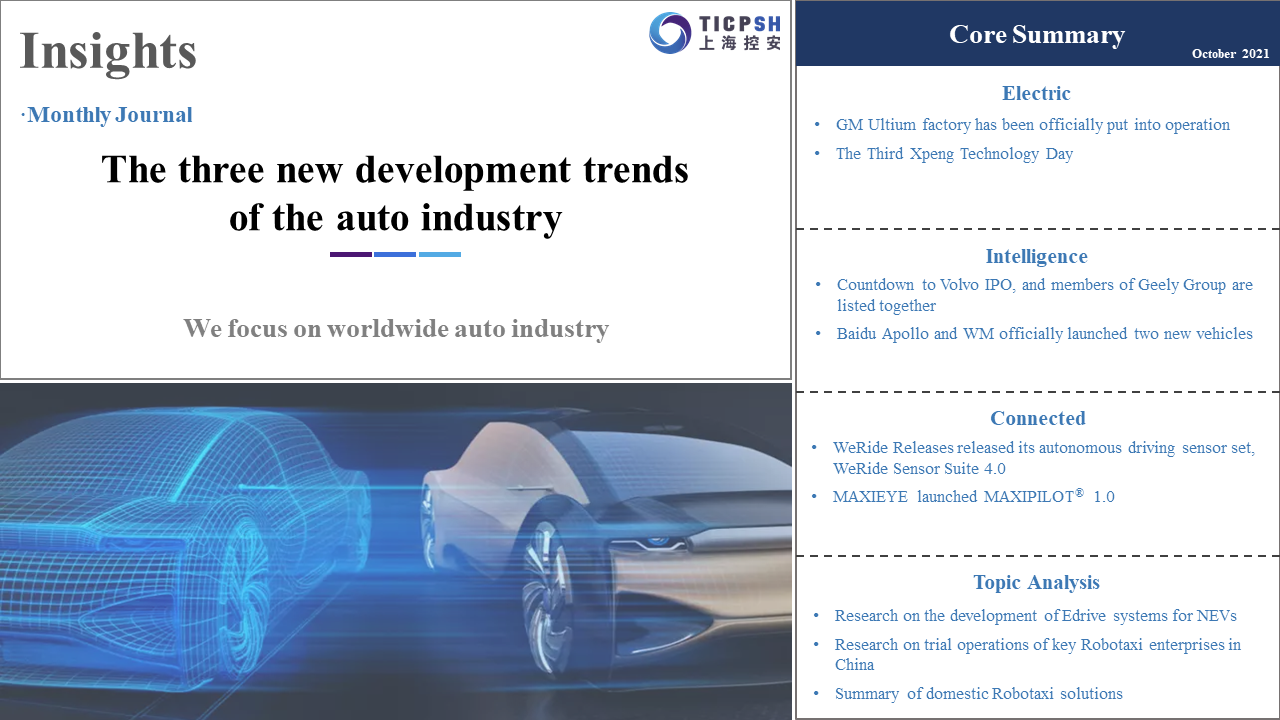Open the WeRide Sensor Suite 4.0 item
The width and height of the screenshot is (1280, 720).
(x=1043, y=458)
